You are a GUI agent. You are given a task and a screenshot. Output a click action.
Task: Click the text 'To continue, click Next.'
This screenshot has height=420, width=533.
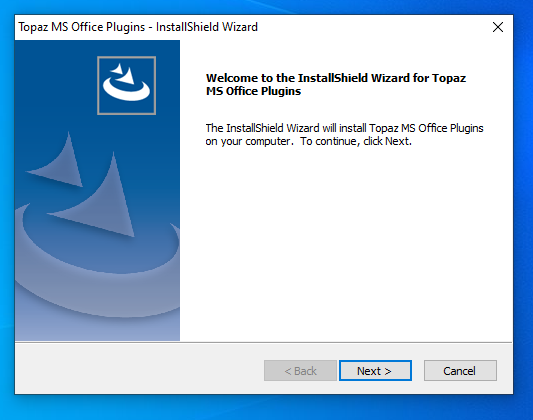(x=356, y=141)
